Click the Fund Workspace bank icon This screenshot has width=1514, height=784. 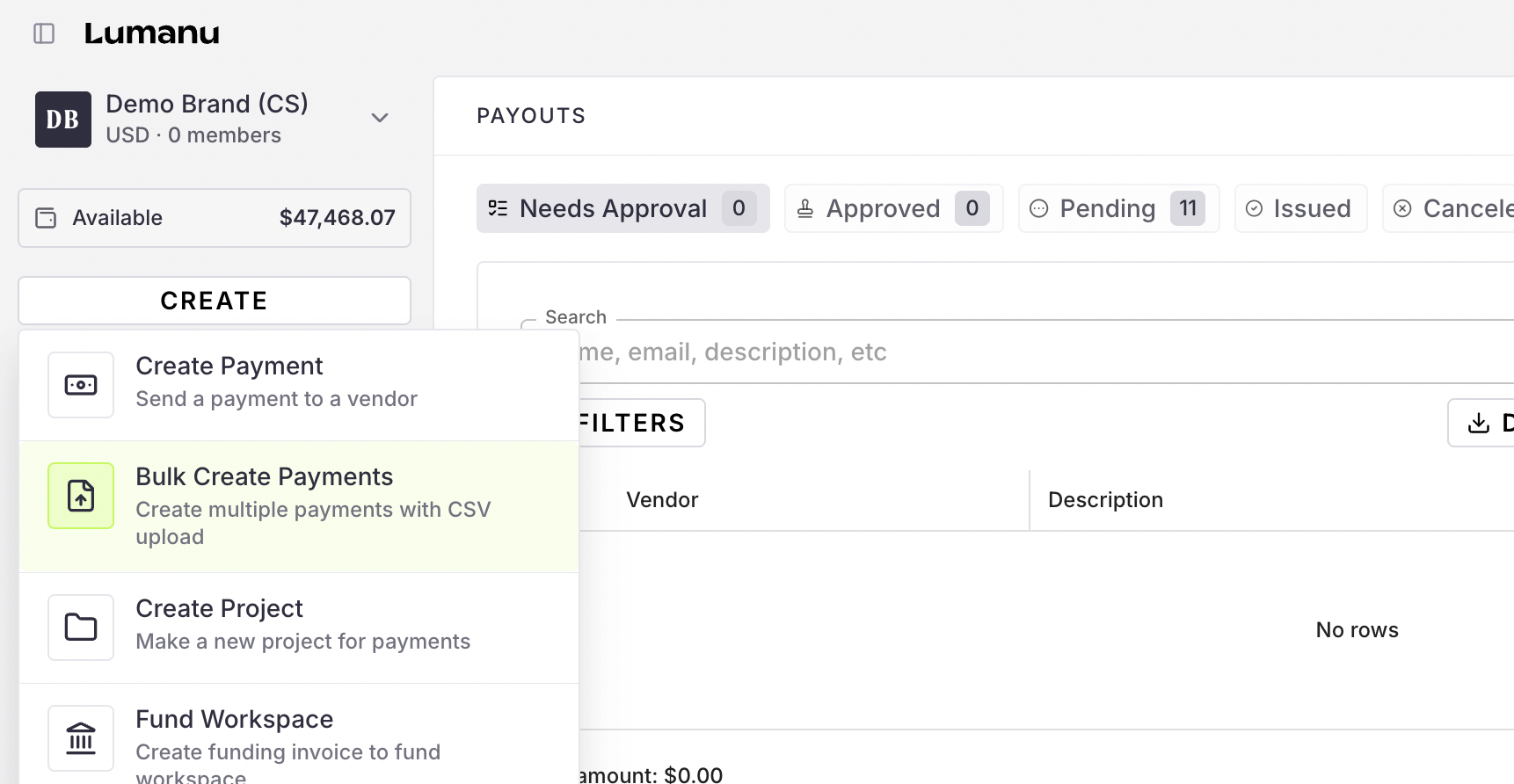tap(81, 738)
